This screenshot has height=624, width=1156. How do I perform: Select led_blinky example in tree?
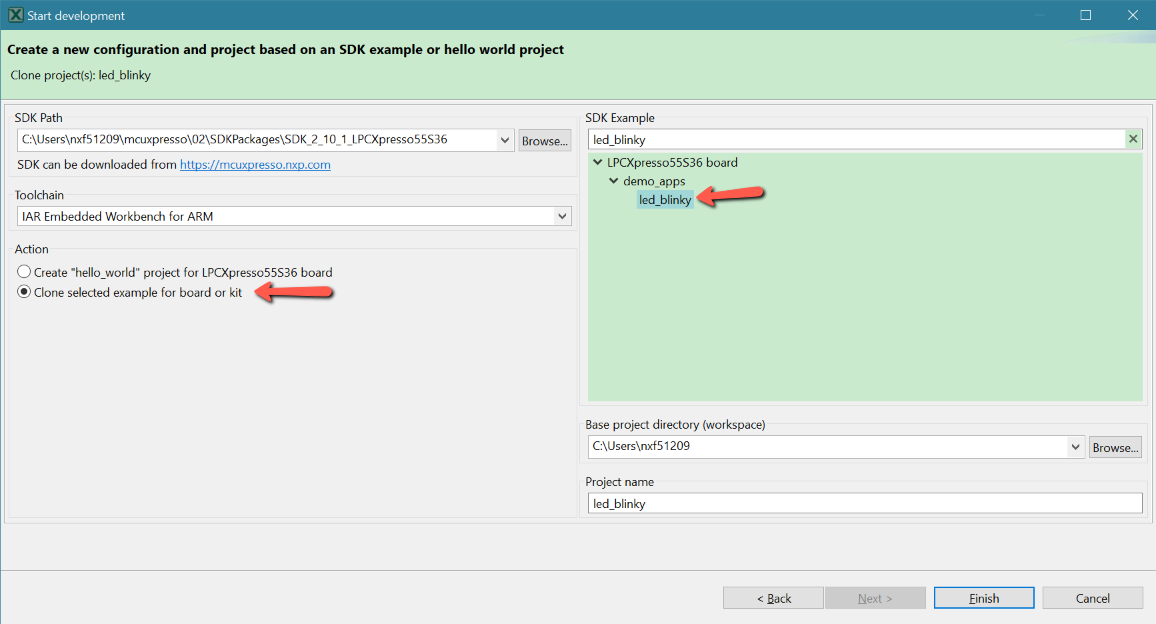pyautogui.click(x=665, y=200)
